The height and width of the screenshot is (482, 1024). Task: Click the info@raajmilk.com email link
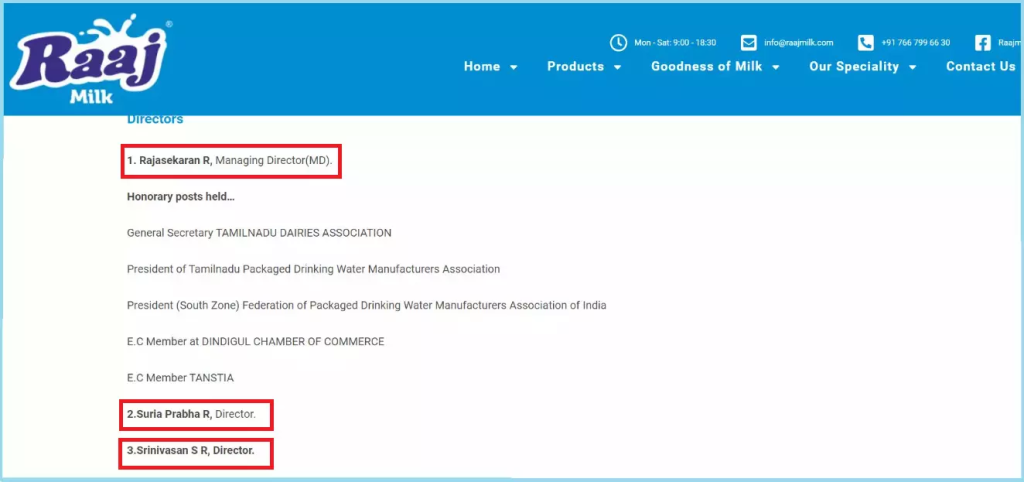[799, 42]
